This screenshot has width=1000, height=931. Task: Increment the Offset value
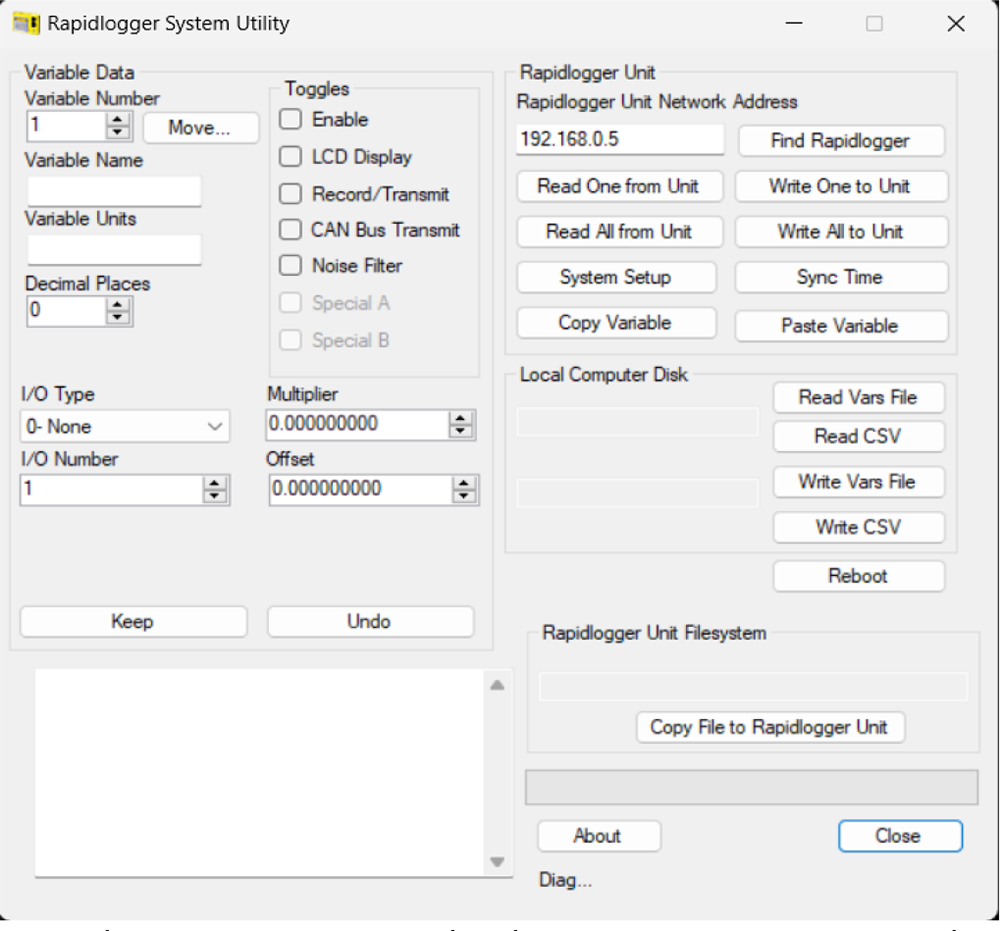click(464, 483)
